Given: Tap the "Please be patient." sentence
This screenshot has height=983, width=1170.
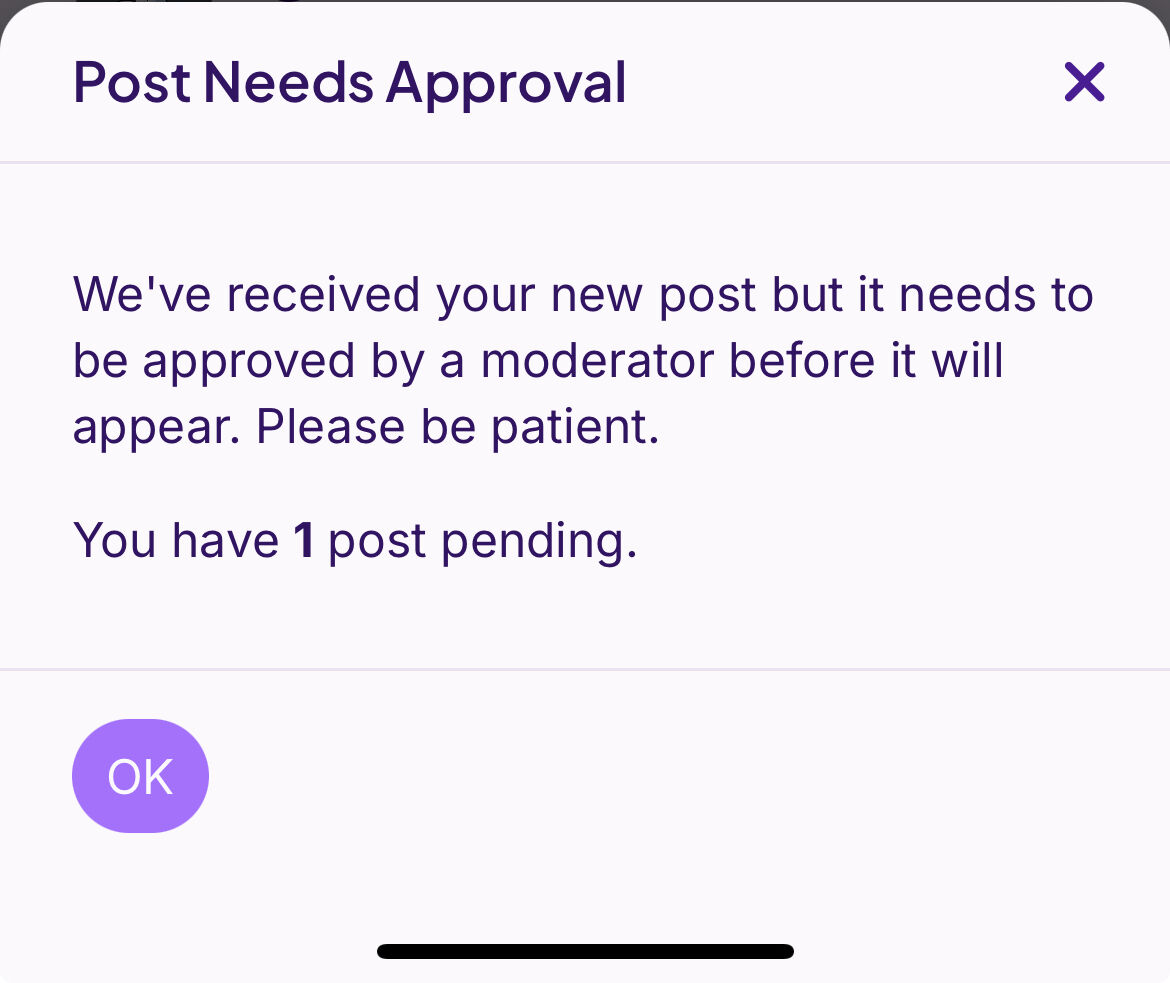Looking at the screenshot, I should 458,427.
